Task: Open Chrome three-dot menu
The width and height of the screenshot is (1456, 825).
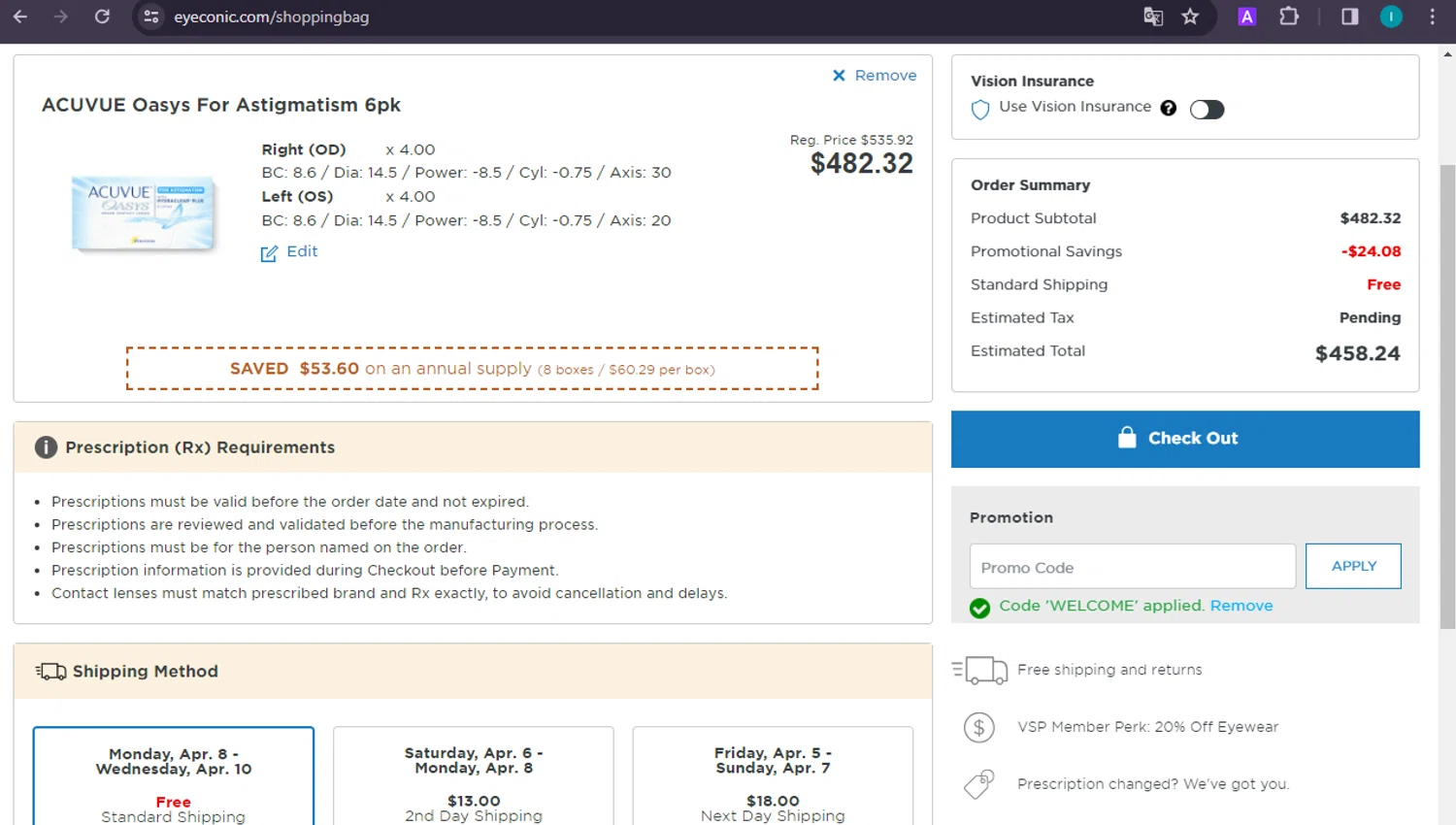Action: [1432, 16]
